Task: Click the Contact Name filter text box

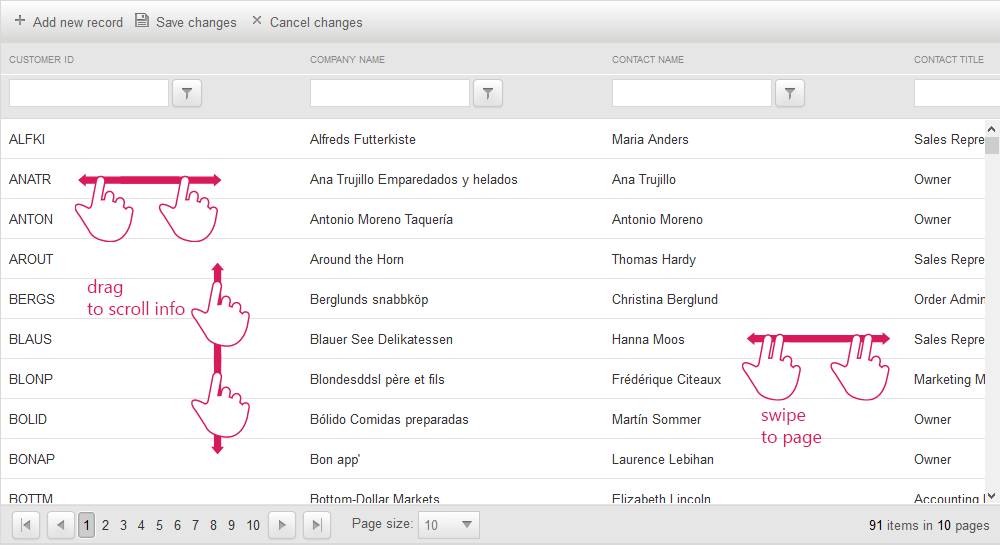Action: point(692,94)
